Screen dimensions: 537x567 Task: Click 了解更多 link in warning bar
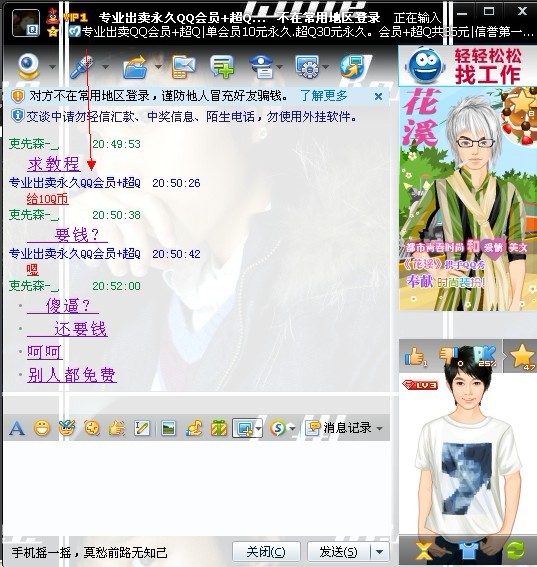324,96
